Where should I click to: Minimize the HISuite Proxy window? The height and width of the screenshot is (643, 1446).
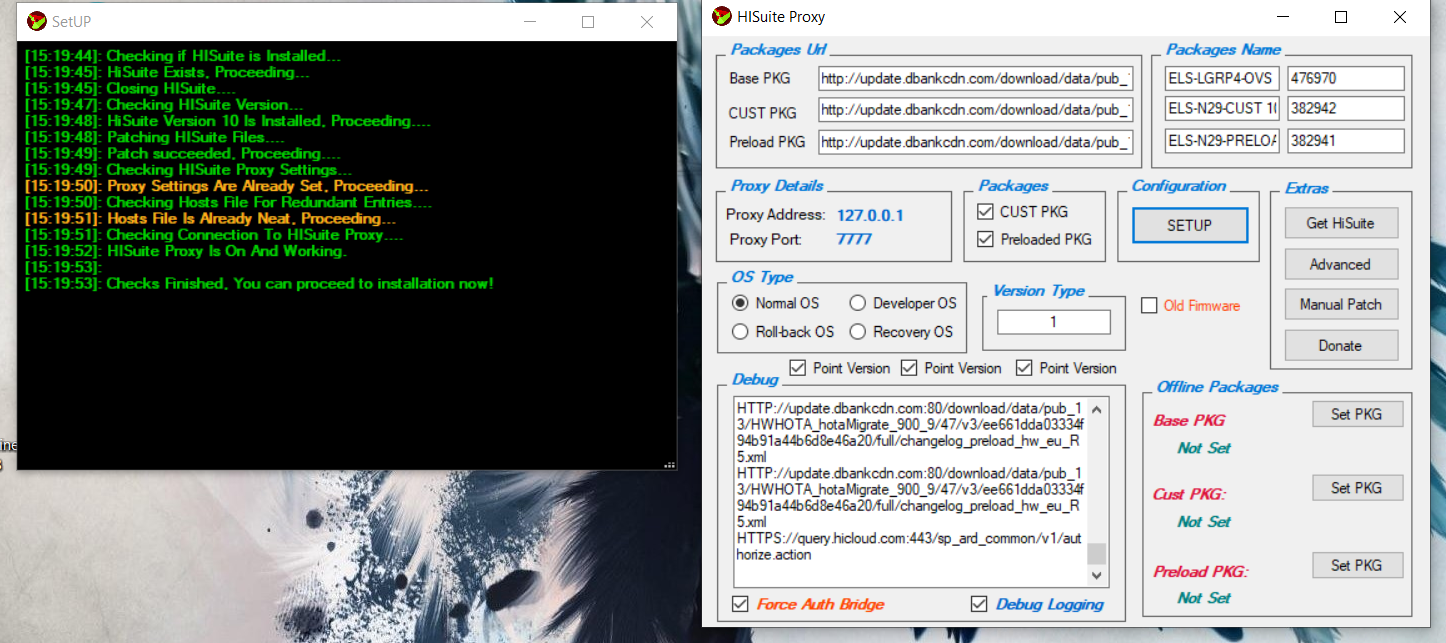click(x=1283, y=17)
